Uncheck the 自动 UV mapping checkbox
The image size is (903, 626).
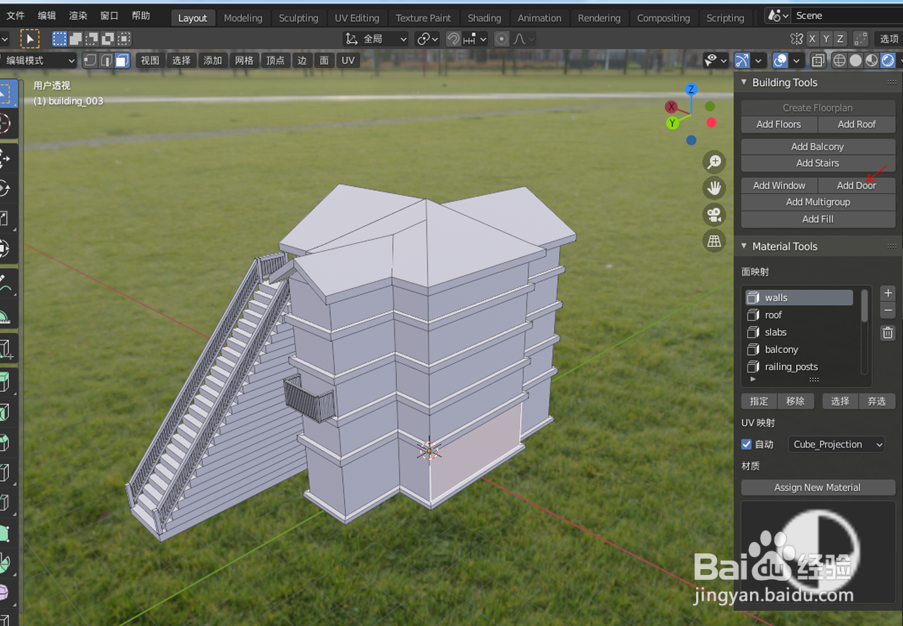coord(746,444)
